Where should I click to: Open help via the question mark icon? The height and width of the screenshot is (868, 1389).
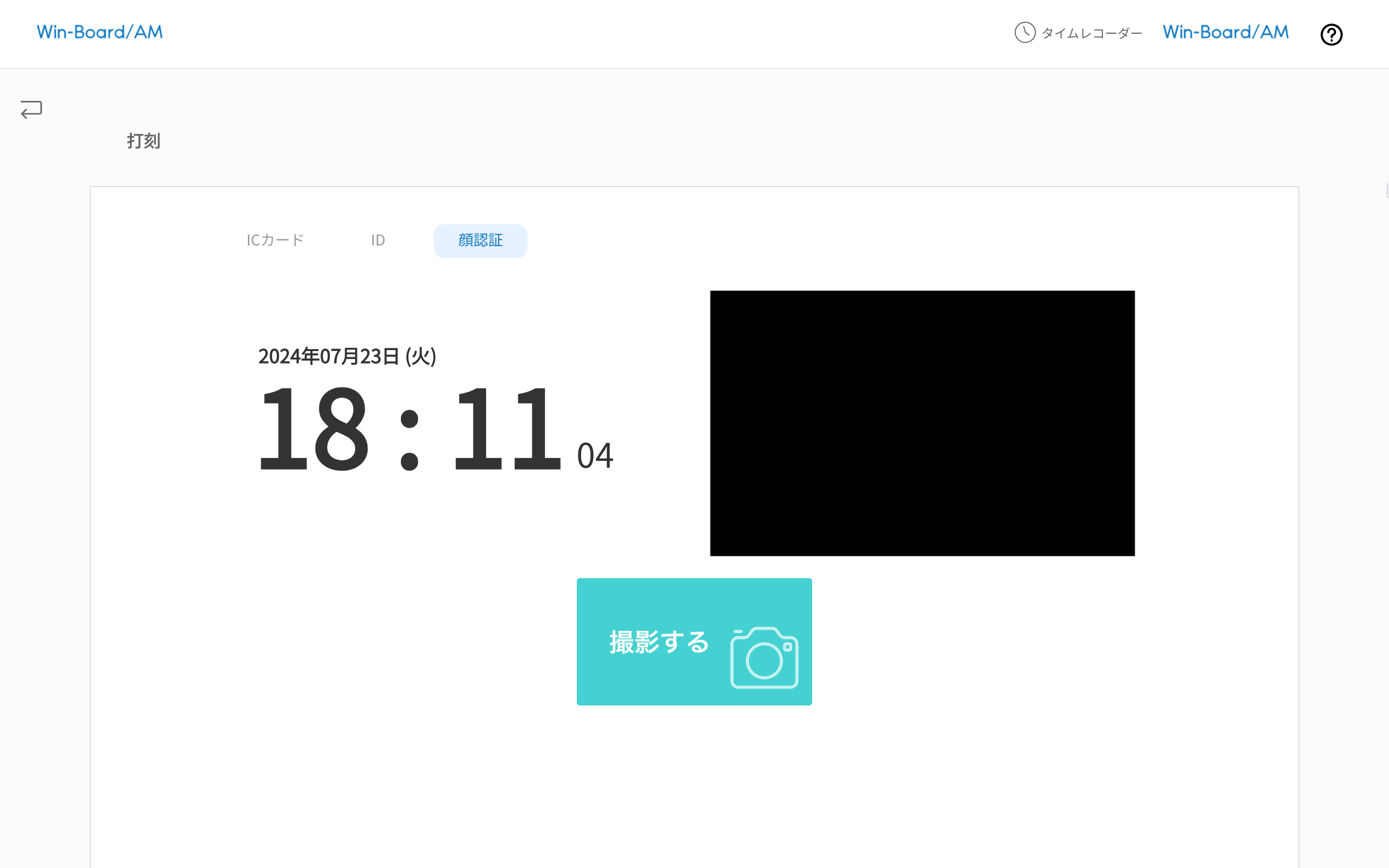(x=1331, y=34)
